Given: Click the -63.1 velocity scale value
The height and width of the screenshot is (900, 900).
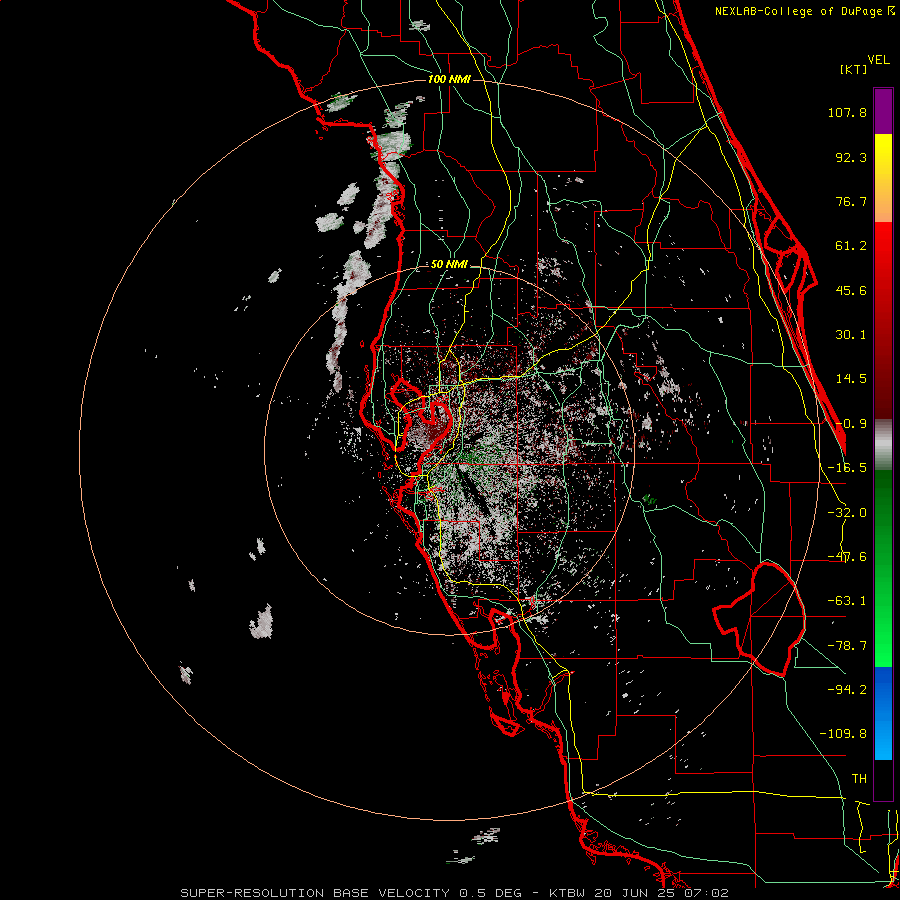Looking at the screenshot, I should click(847, 601).
